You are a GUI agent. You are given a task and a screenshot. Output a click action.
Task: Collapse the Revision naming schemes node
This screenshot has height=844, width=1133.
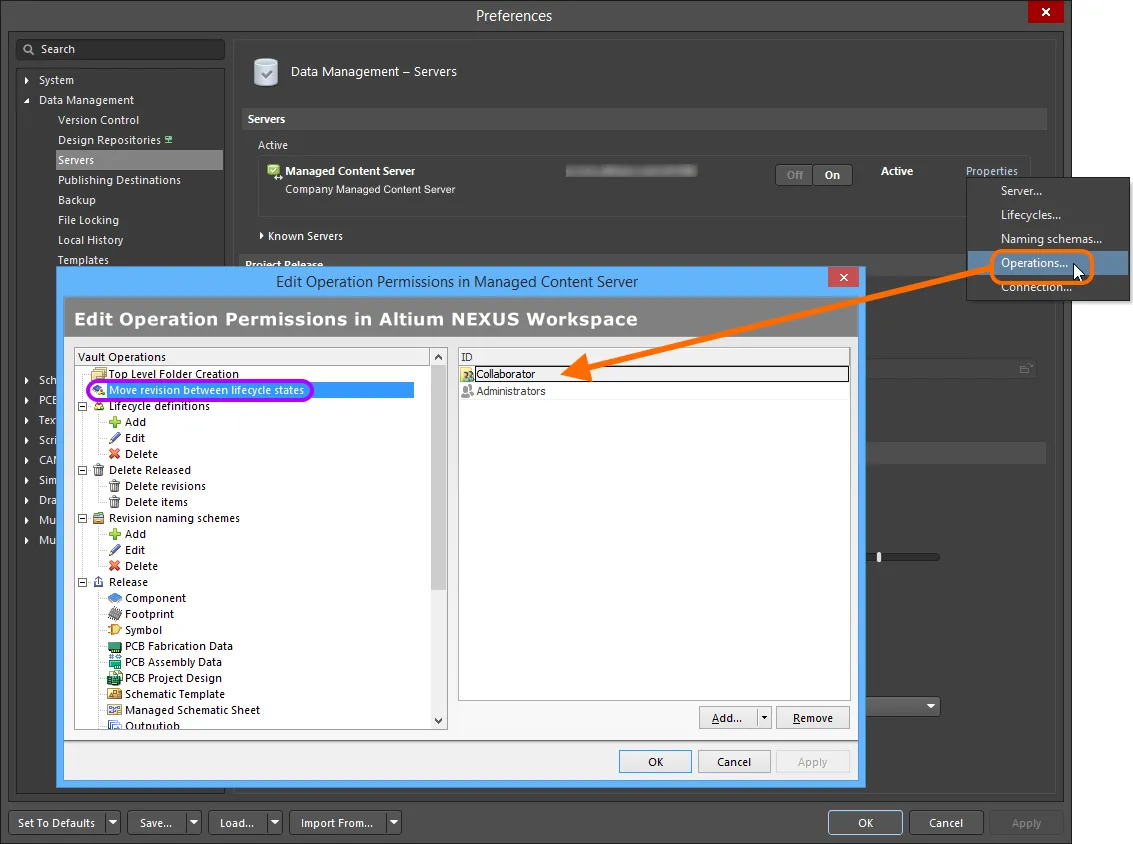[x=82, y=518]
